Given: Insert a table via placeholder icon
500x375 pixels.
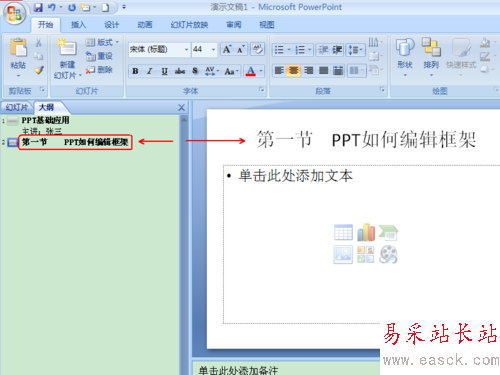Looking at the screenshot, I should pyautogui.click(x=343, y=232).
